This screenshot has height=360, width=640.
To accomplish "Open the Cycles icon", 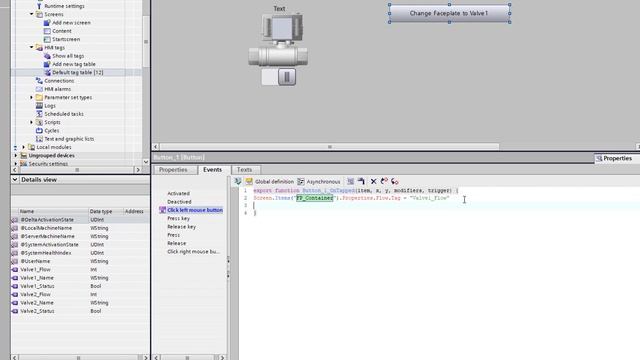I will point(39,131).
